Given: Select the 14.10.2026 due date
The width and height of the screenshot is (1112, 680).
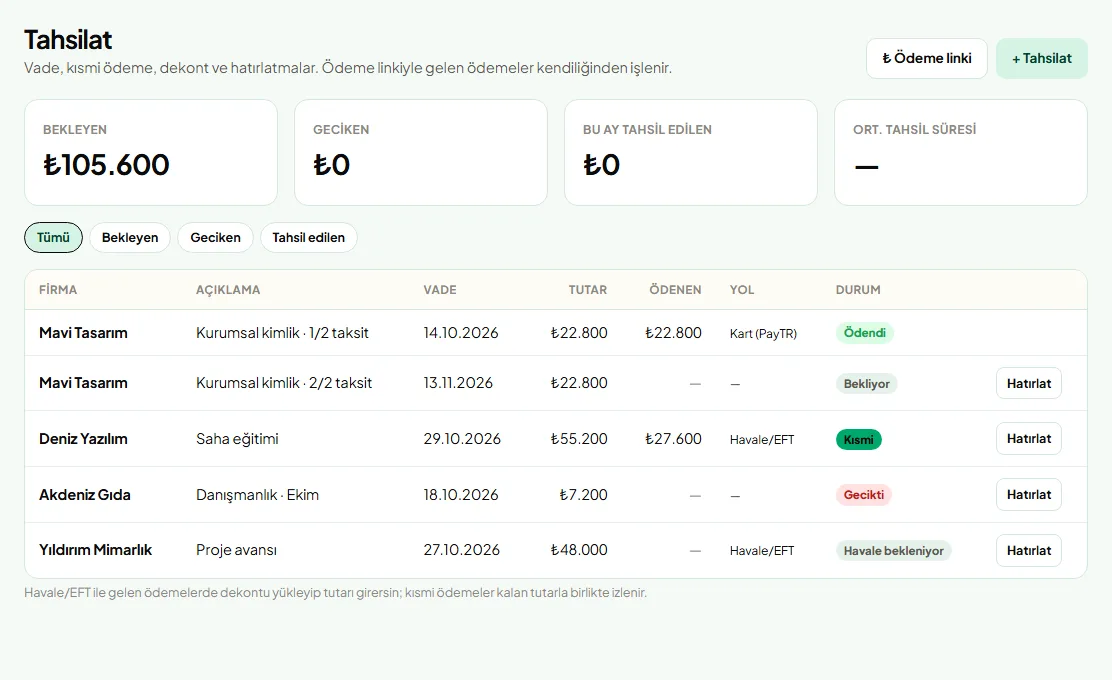Looking at the screenshot, I should pyautogui.click(x=461, y=333).
